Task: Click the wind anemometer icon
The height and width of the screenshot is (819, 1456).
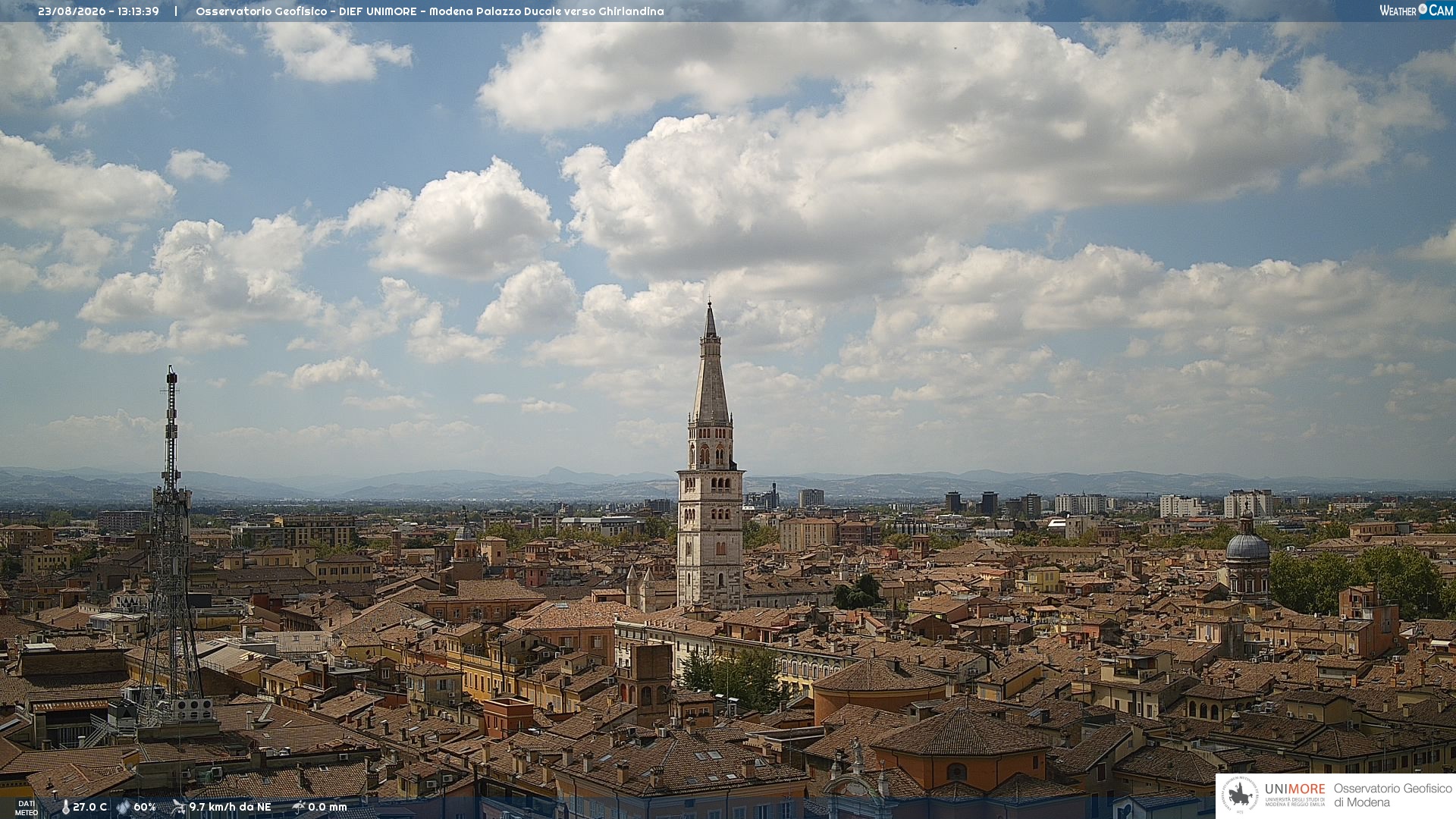Action: [178, 807]
